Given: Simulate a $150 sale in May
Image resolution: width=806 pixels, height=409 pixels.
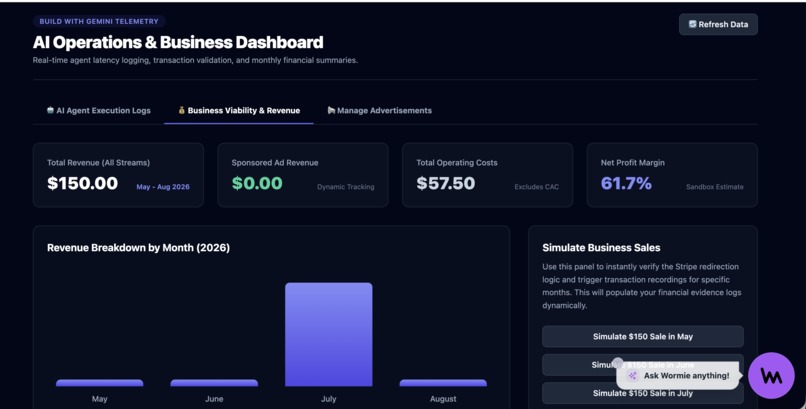Looking at the screenshot, I should pos(643,337).
